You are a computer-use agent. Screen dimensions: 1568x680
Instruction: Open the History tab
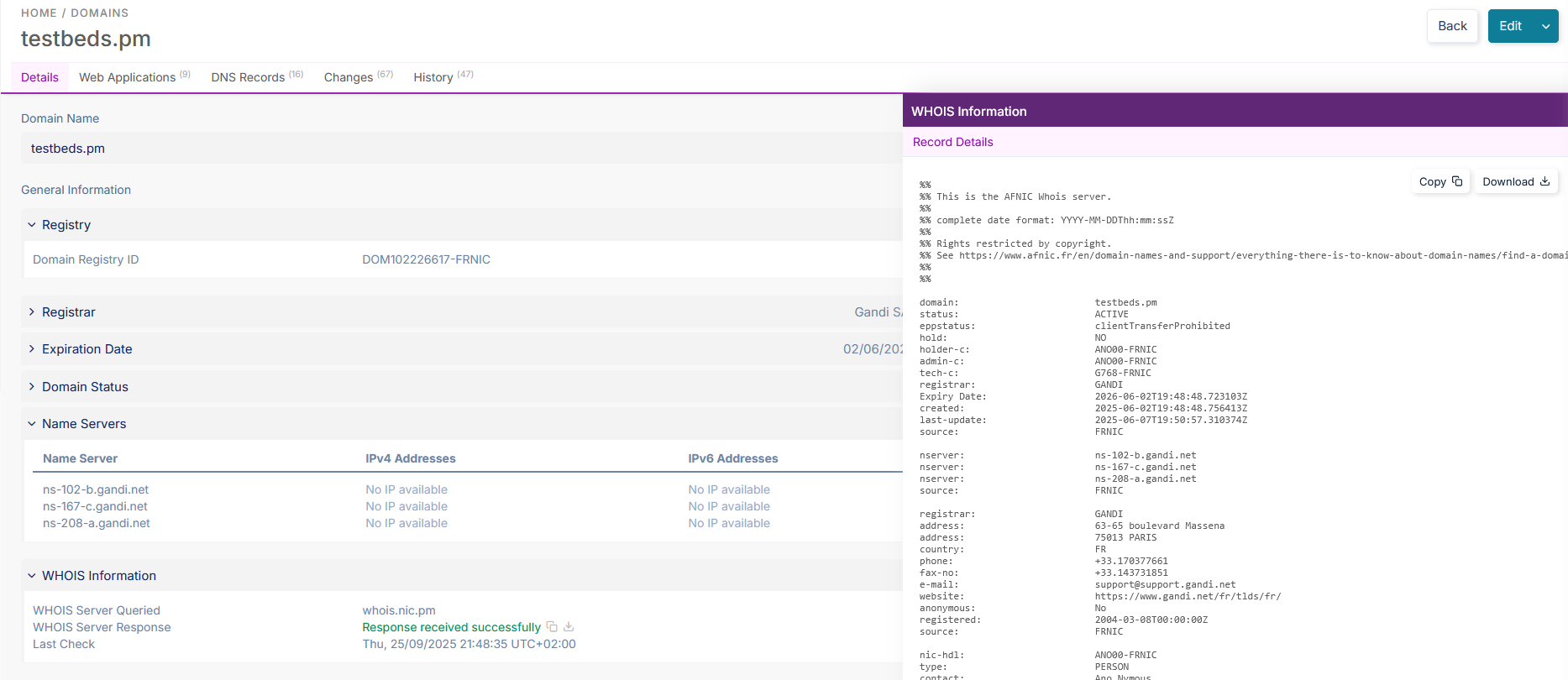point(443,77)
